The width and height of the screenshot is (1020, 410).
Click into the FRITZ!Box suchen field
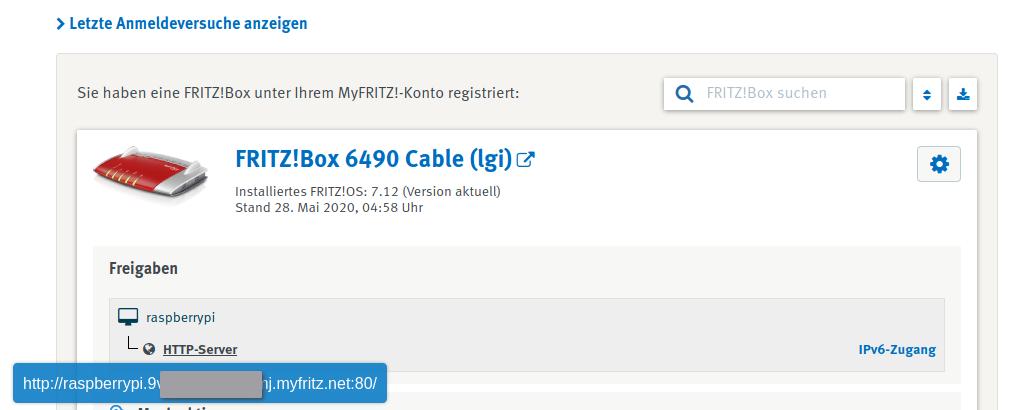coord(800,94)
